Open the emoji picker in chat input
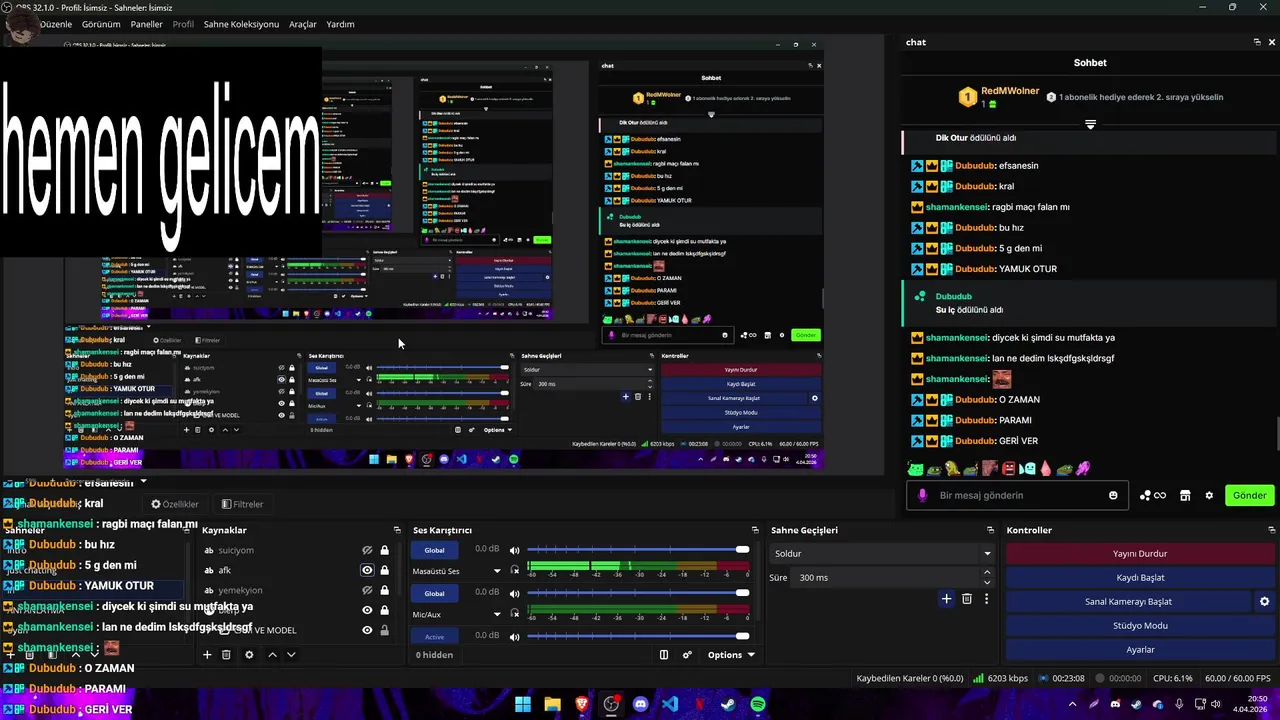Viewport: 1280px width, 720px height. [x=1113, y=495]
